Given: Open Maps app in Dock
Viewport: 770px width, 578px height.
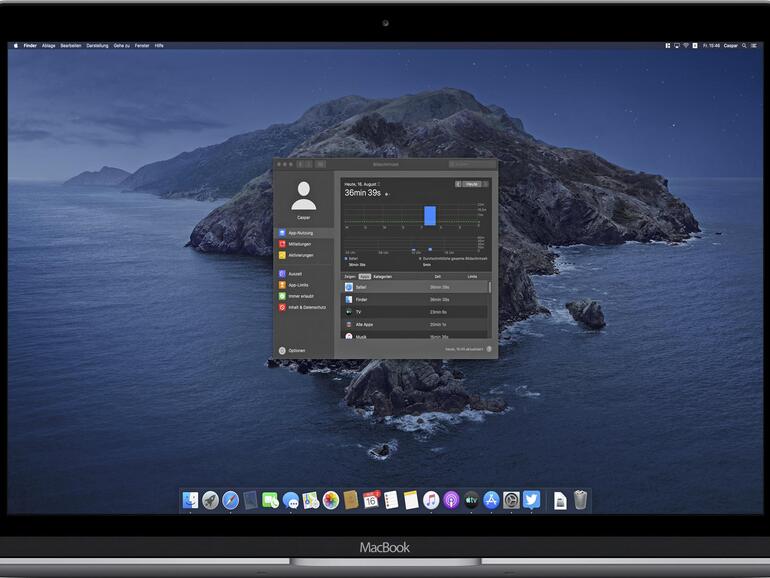Looking at the screenshot, I should [x=311, y=500].
